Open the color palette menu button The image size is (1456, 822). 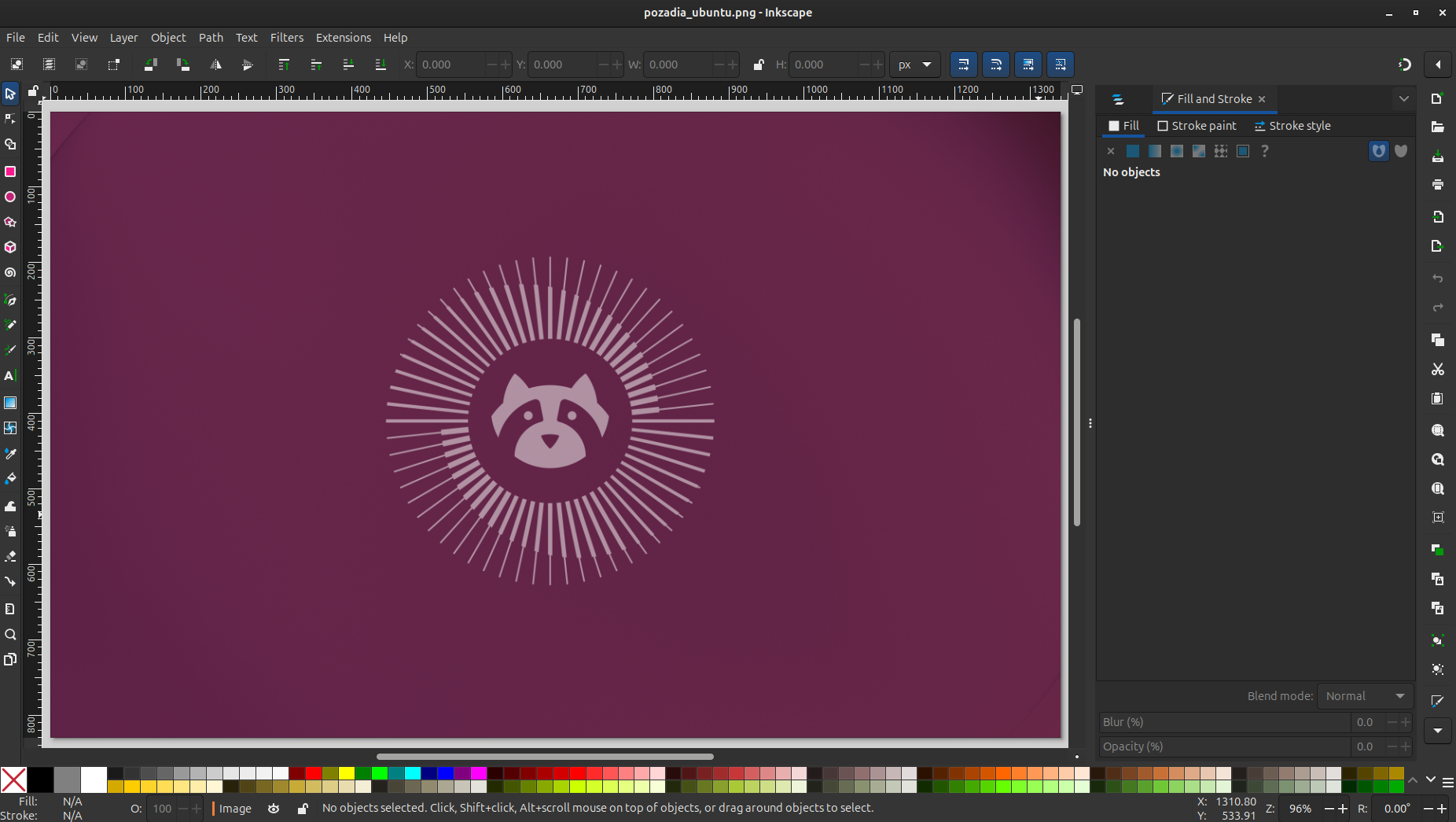tap(1447, 782)
